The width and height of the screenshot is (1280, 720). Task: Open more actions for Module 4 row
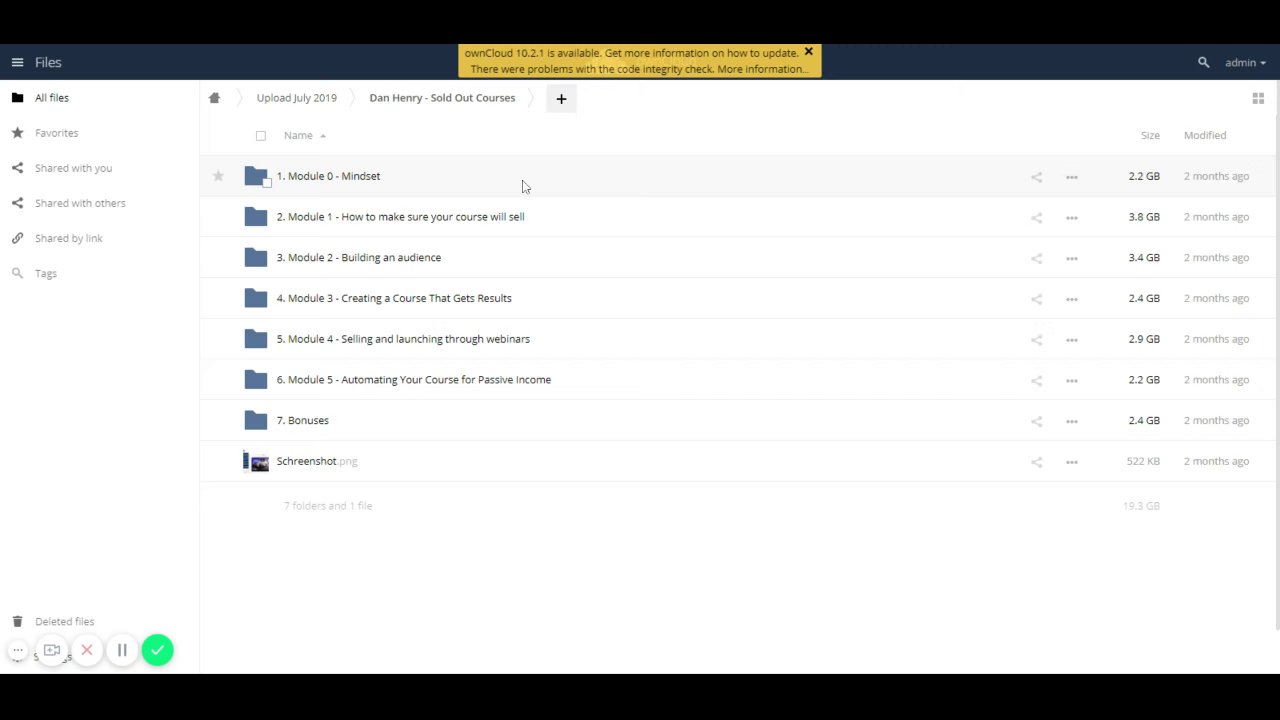tap(1072, 340)
